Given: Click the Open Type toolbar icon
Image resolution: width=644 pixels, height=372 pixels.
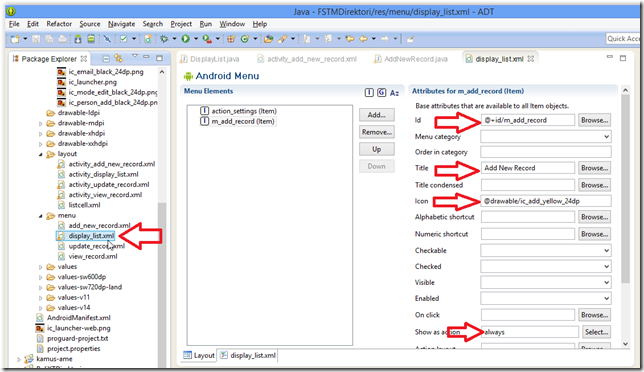Looking at the screenshot, I should pos(268,39).
